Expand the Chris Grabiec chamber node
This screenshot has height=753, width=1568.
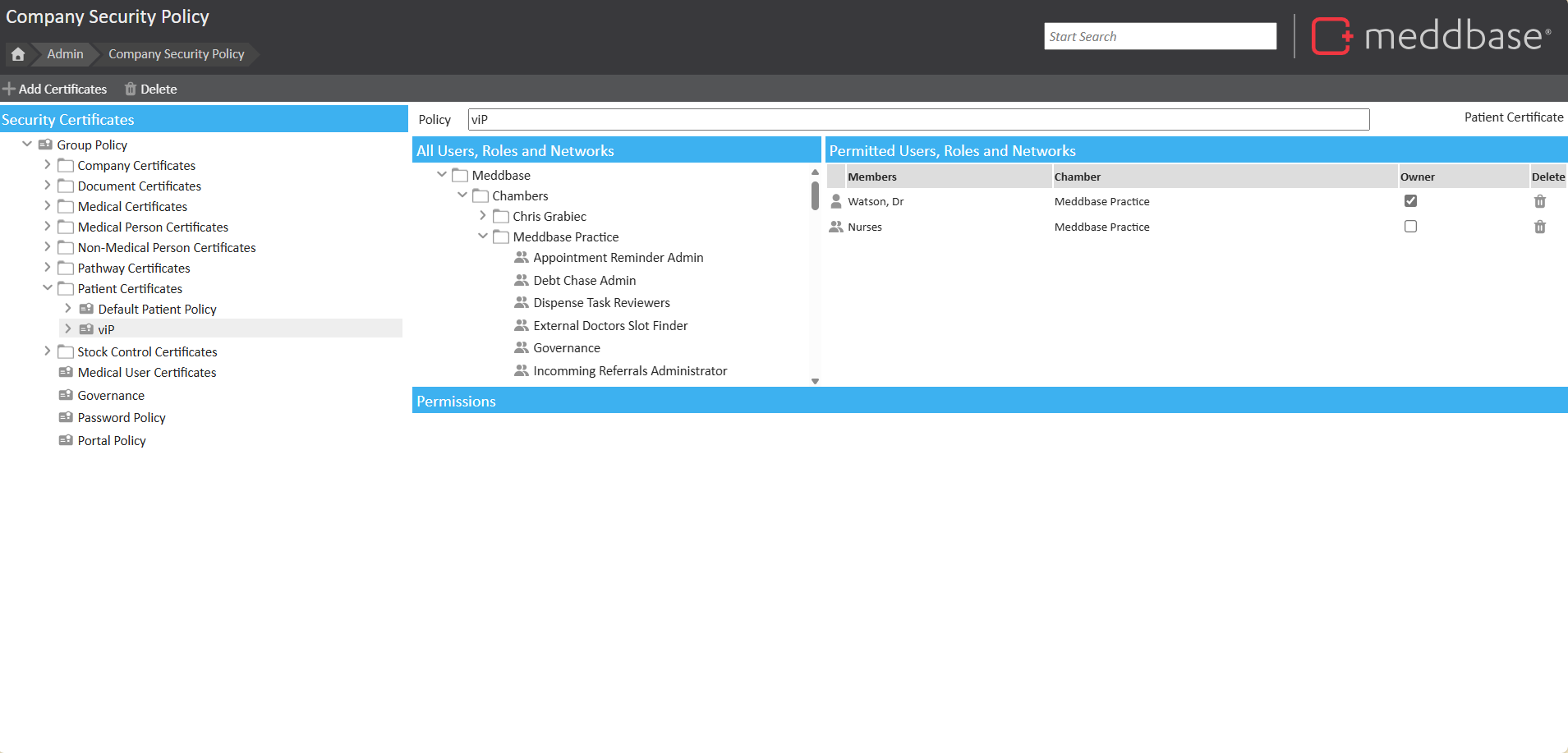click(x=483, y=216)
